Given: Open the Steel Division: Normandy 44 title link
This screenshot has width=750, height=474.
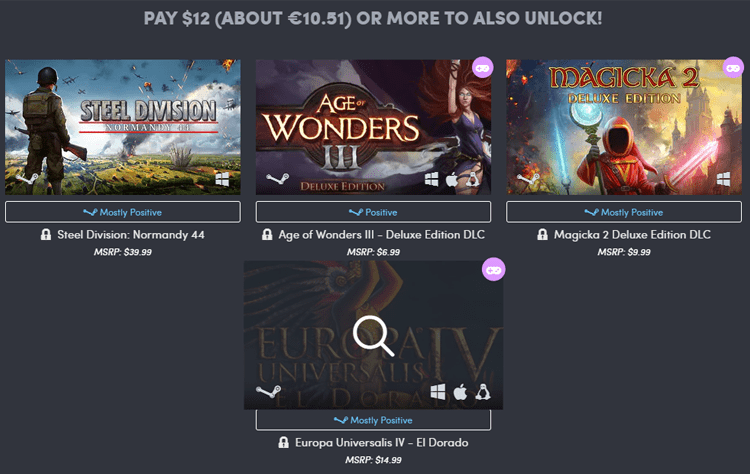Looking at the screenshot, I should (131, 235).
